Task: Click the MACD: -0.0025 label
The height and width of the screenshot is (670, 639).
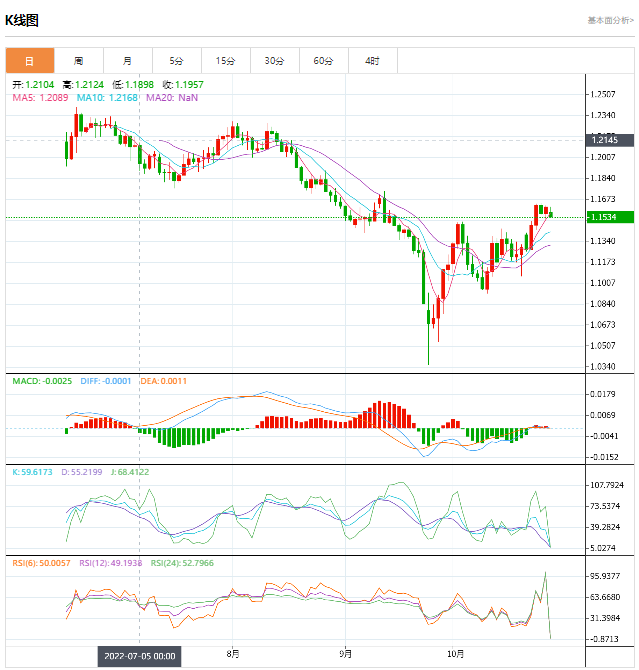Action: pyautogui.click(x=42, y=381)
